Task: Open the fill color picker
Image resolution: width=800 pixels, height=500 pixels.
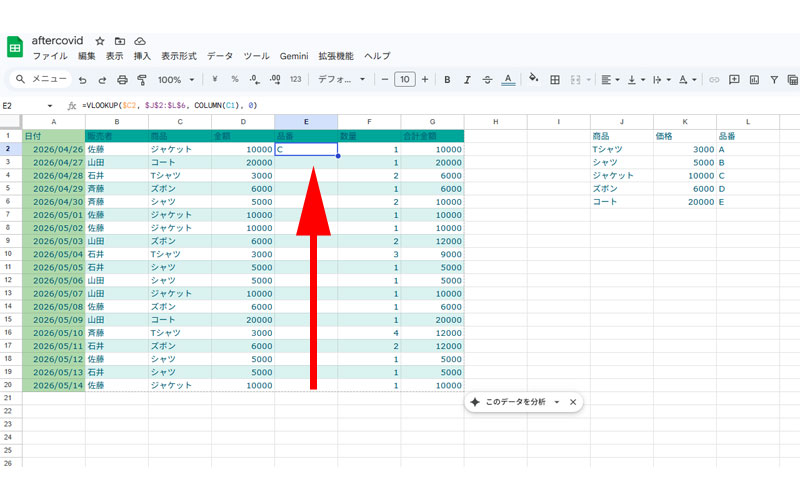Action: [534, 79]
